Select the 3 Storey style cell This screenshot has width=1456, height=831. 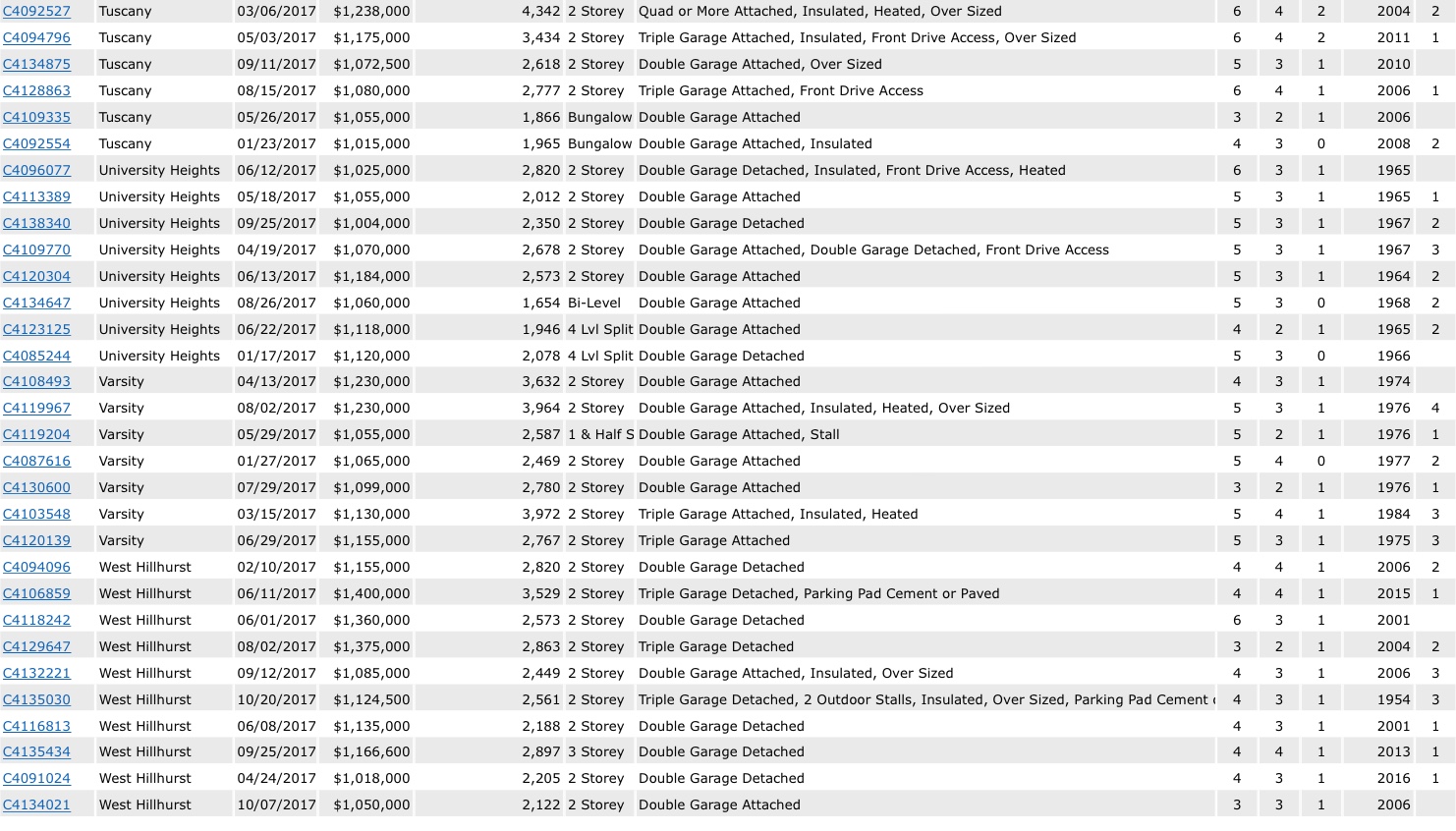coord(595,752)
